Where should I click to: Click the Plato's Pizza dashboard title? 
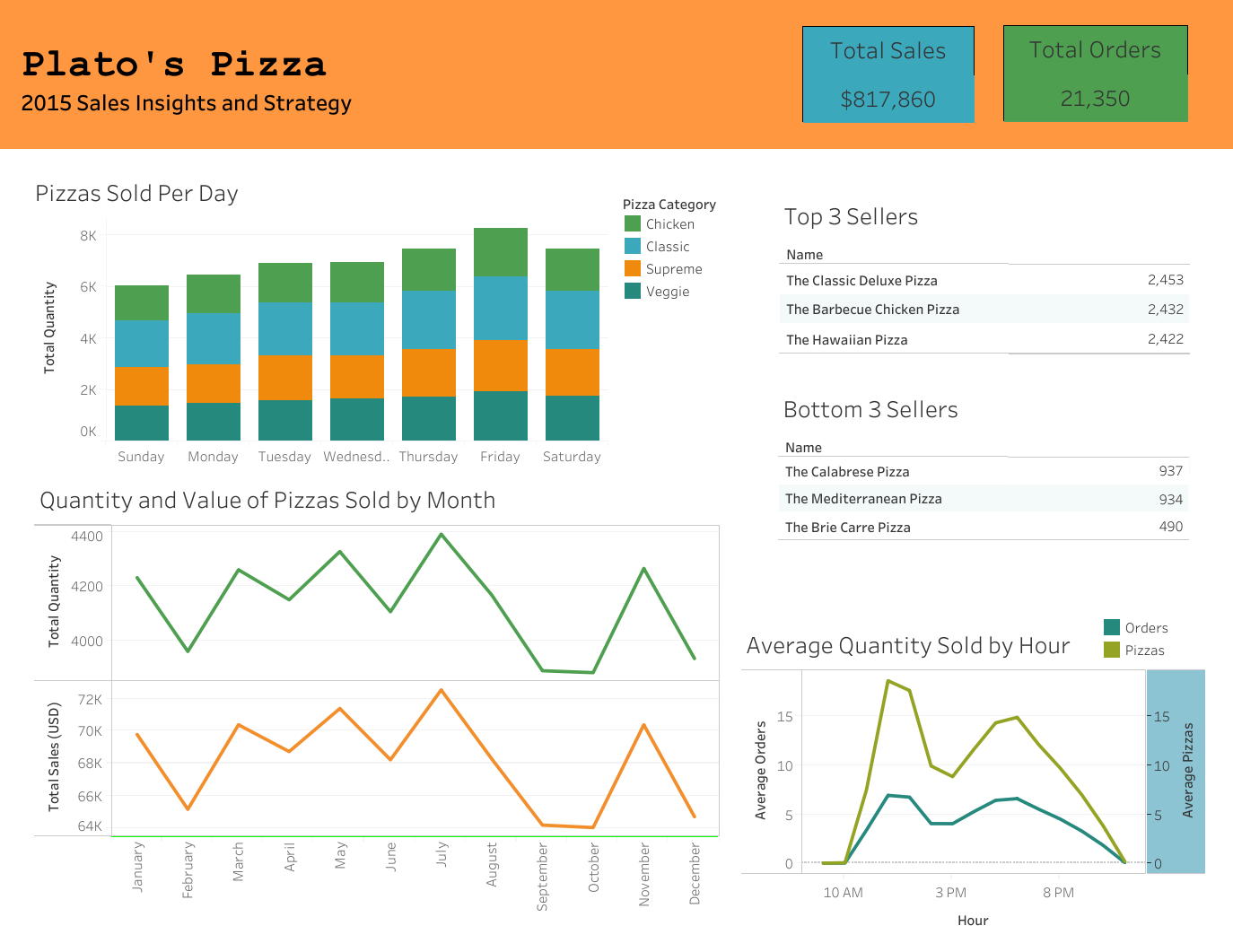pyautogui.click(x=174, y=65)
